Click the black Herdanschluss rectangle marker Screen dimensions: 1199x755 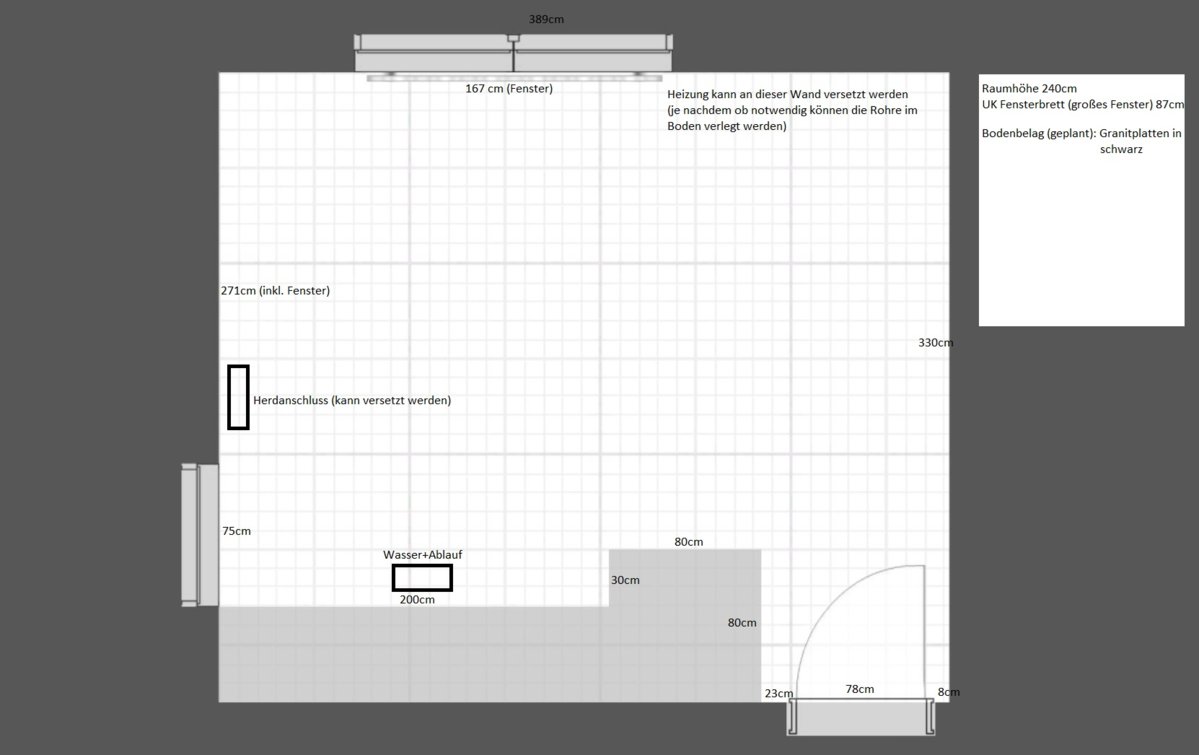coord(238,397)
